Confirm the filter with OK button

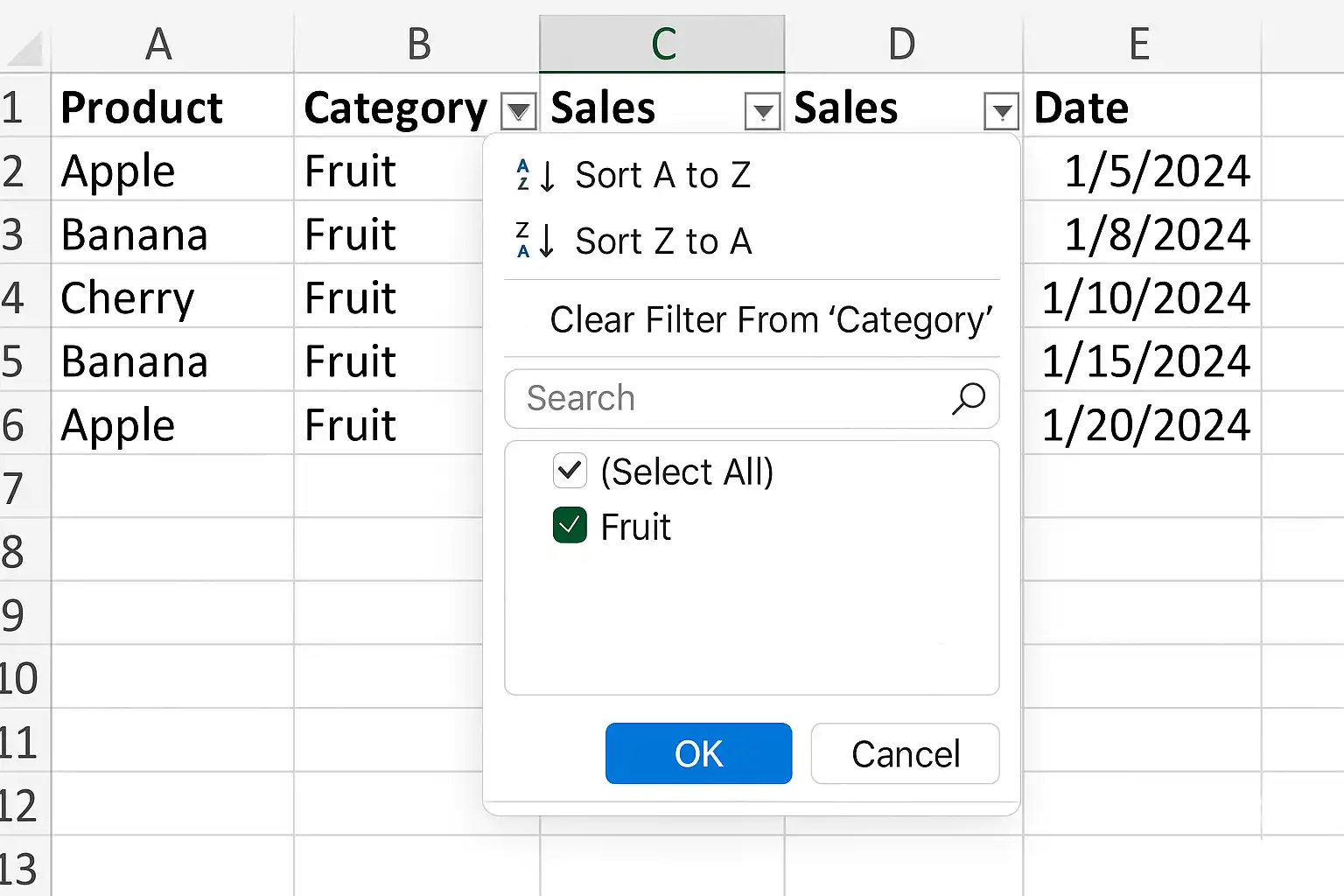pyautogui.click(x=698, y=753)
